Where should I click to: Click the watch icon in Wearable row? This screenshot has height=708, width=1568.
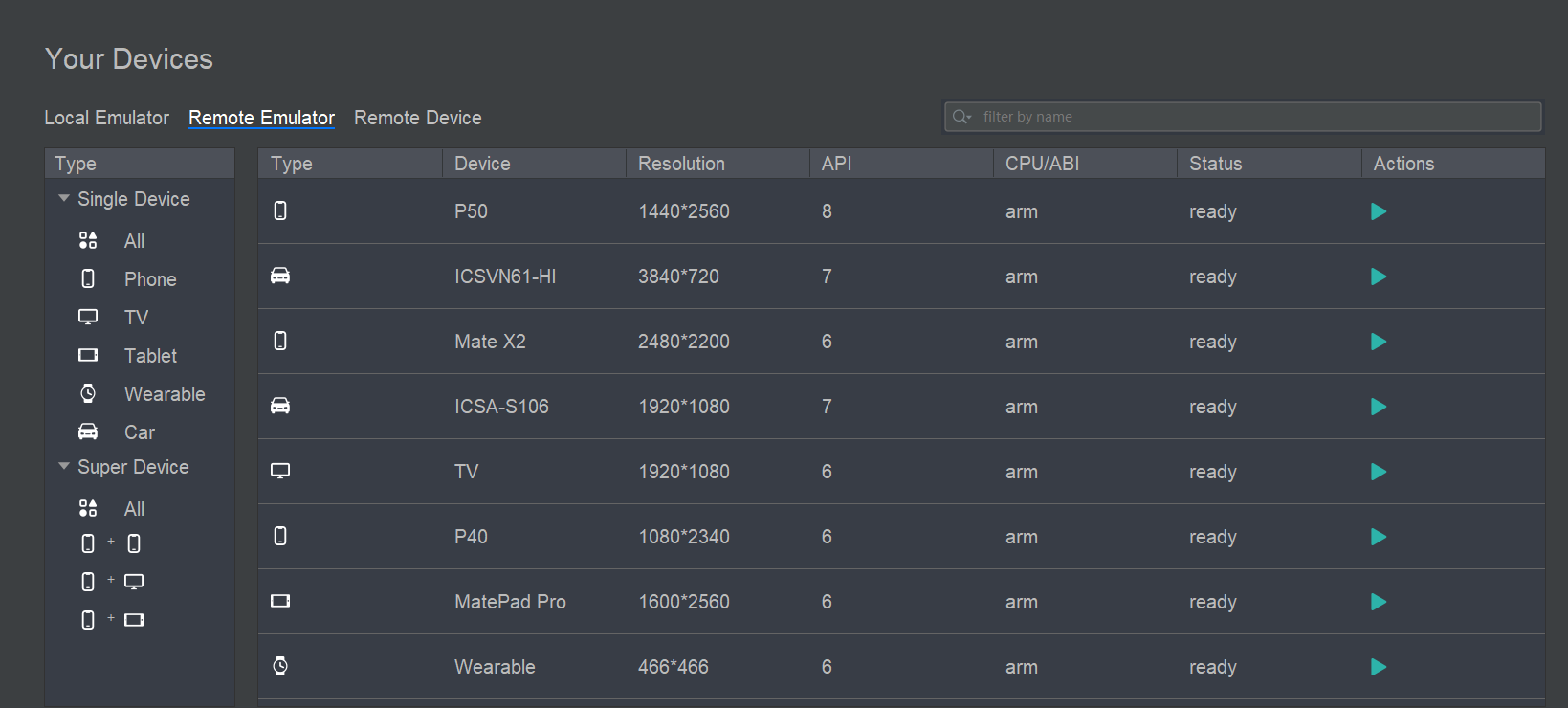click(280, 666)
